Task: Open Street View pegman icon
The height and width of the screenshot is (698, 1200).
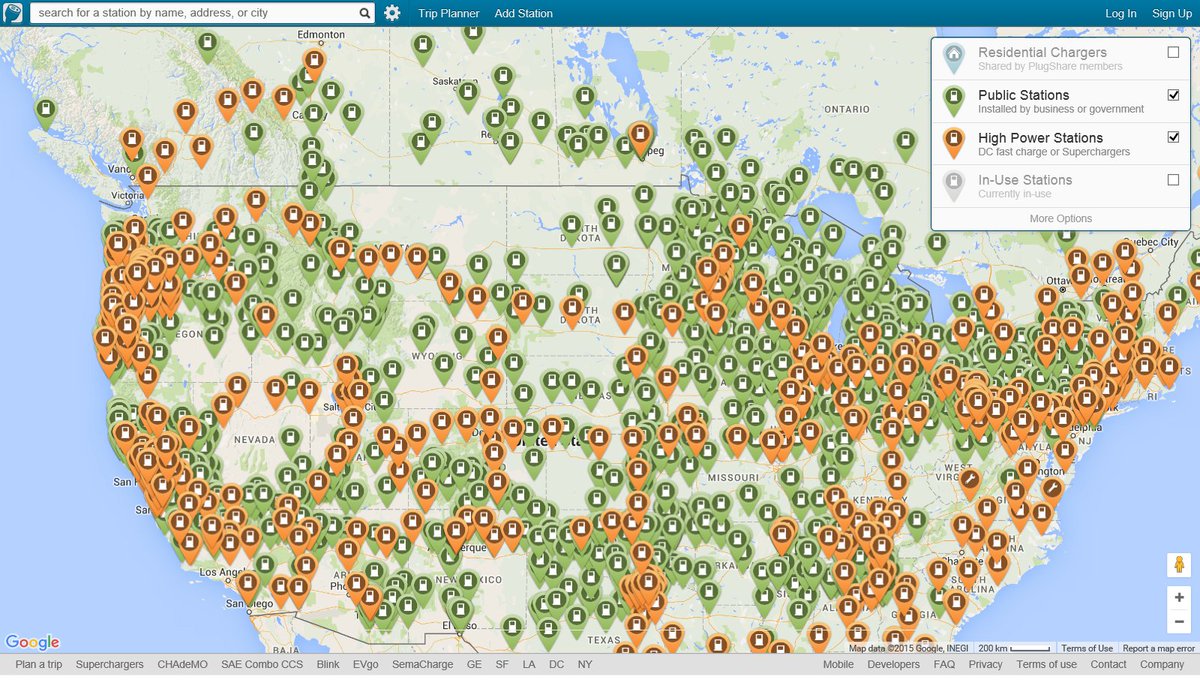Action: [1179, 565]
